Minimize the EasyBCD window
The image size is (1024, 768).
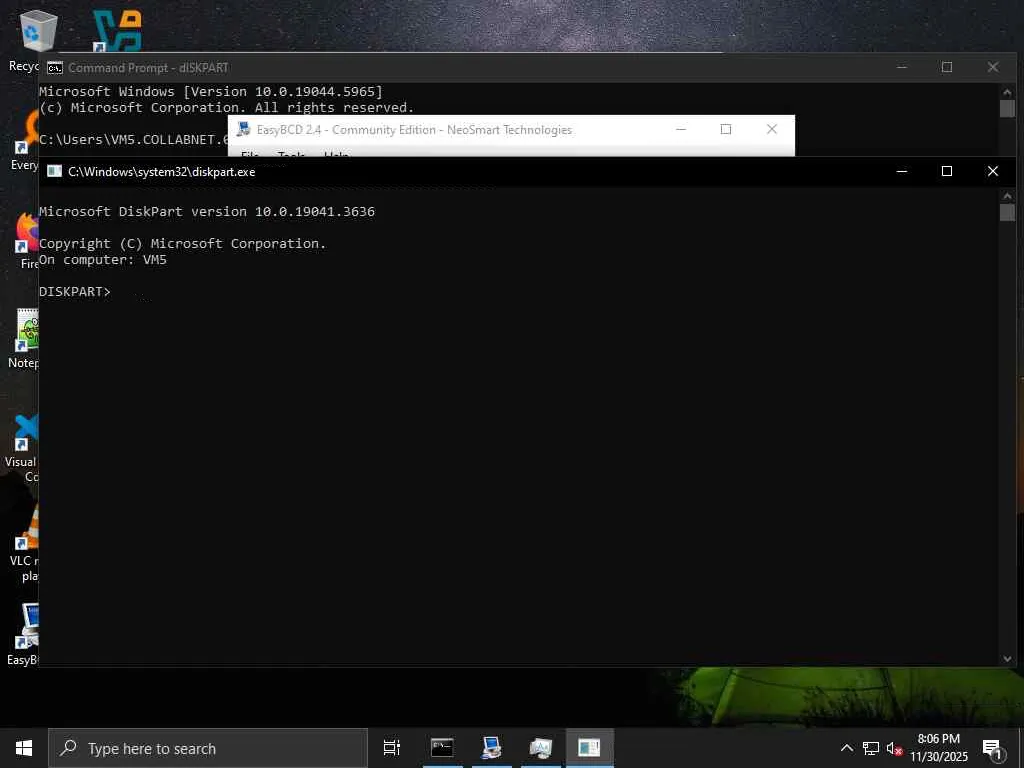[x=680, y=129]
